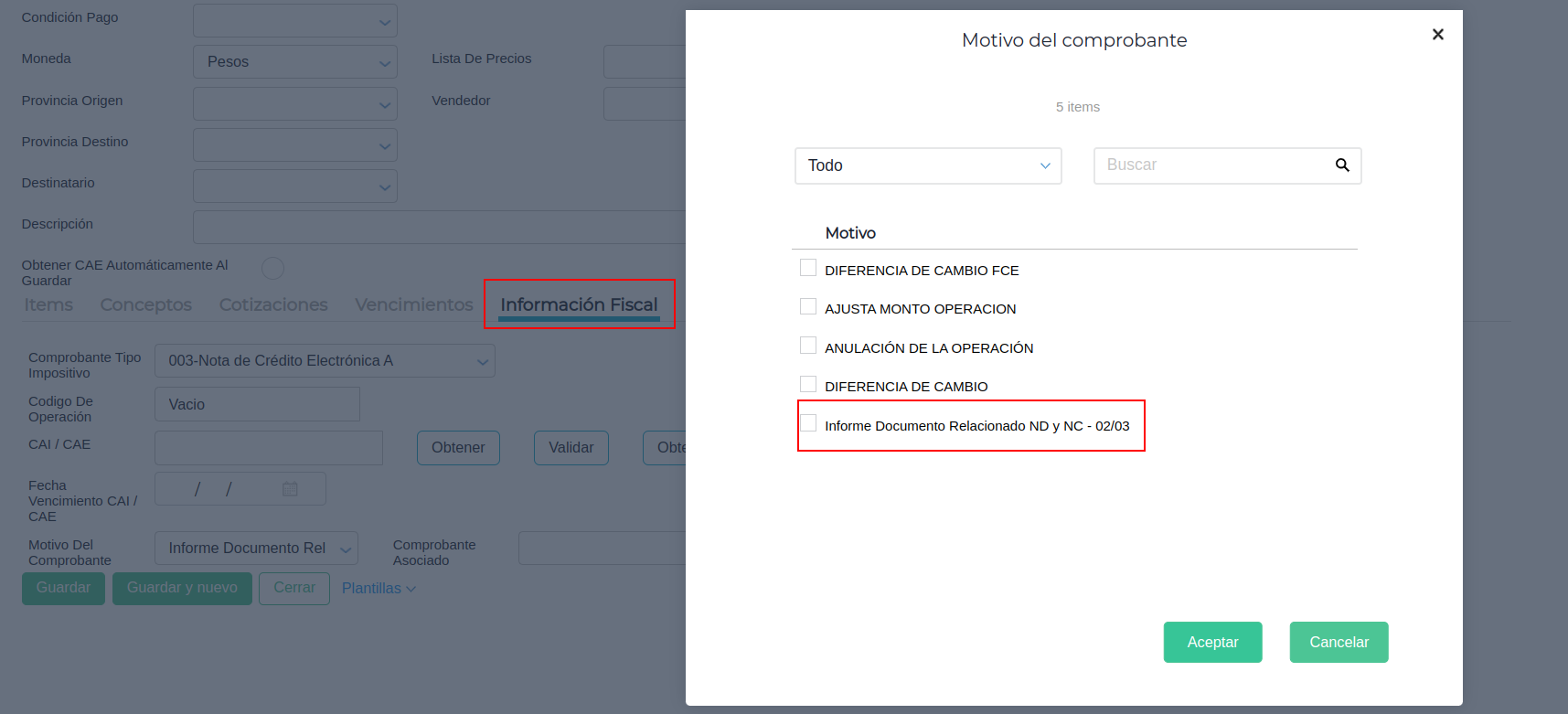Click the Cancelar button
The image size is (1568, 714).
(1339, 643)
